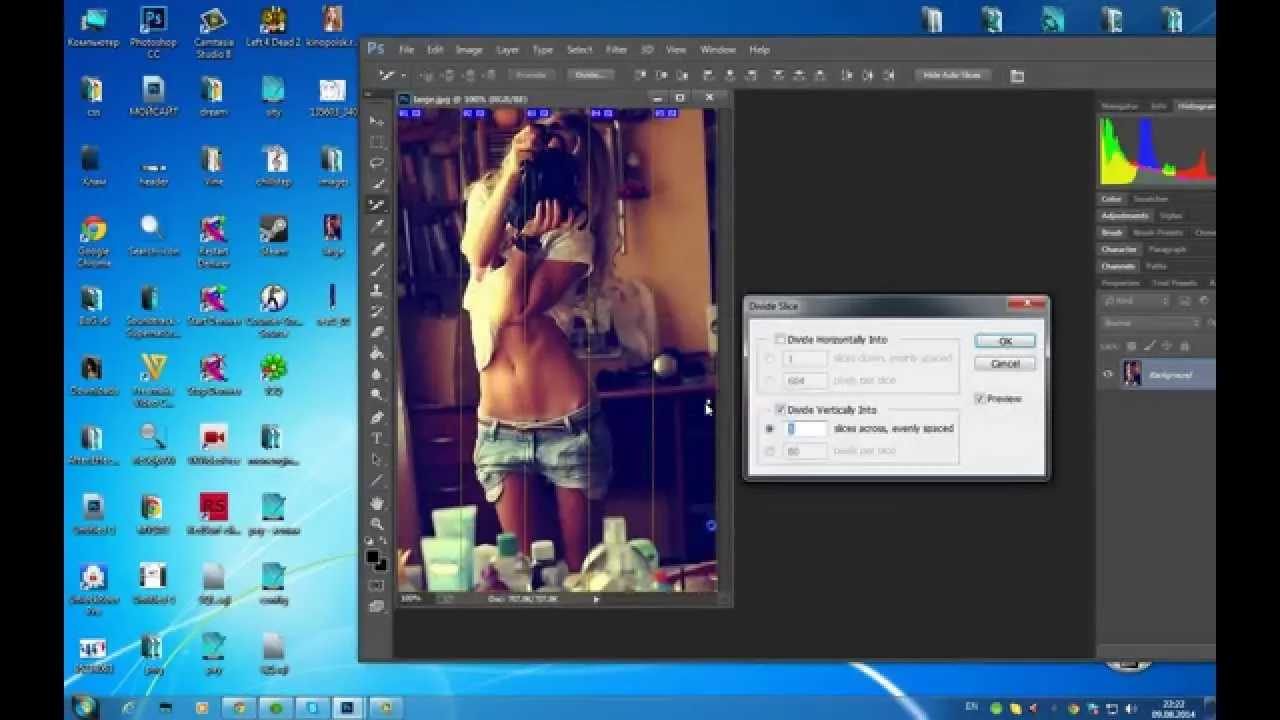This screenshot has height=720, width=1280.
Task: Select the Eyedropper tool
Action: (377, 227)
